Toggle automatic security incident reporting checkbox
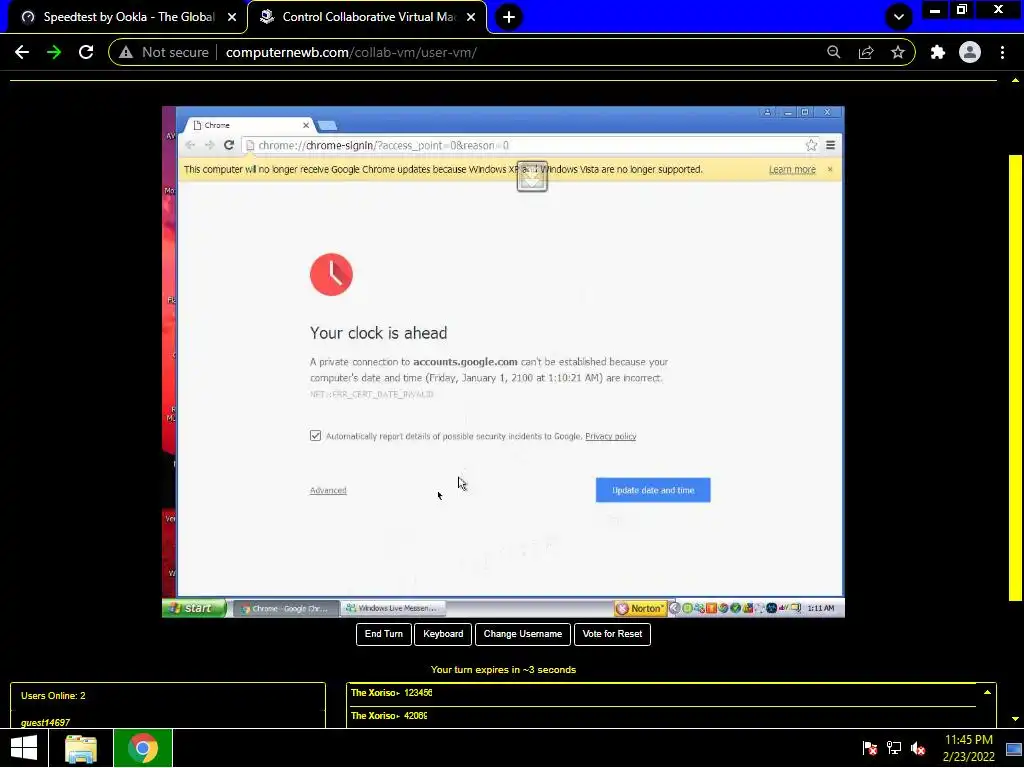The width and height of the screenshot is (1024, 768). pyautogui.click(x=315, y=436)
